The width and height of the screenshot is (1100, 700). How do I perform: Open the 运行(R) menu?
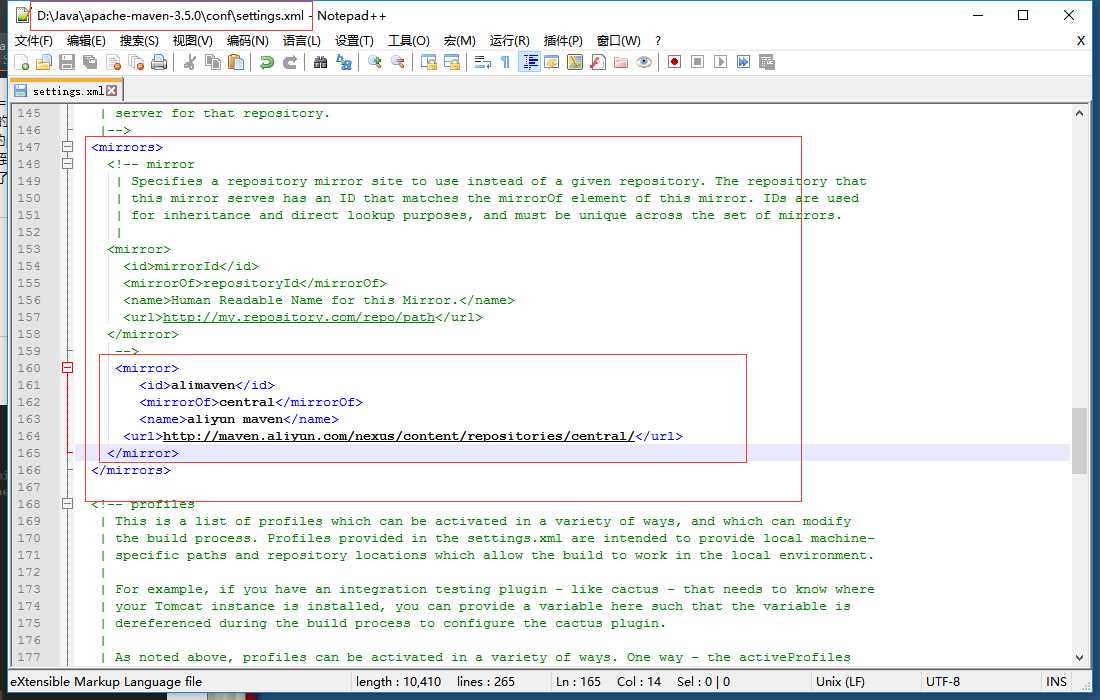pos(509,41)
